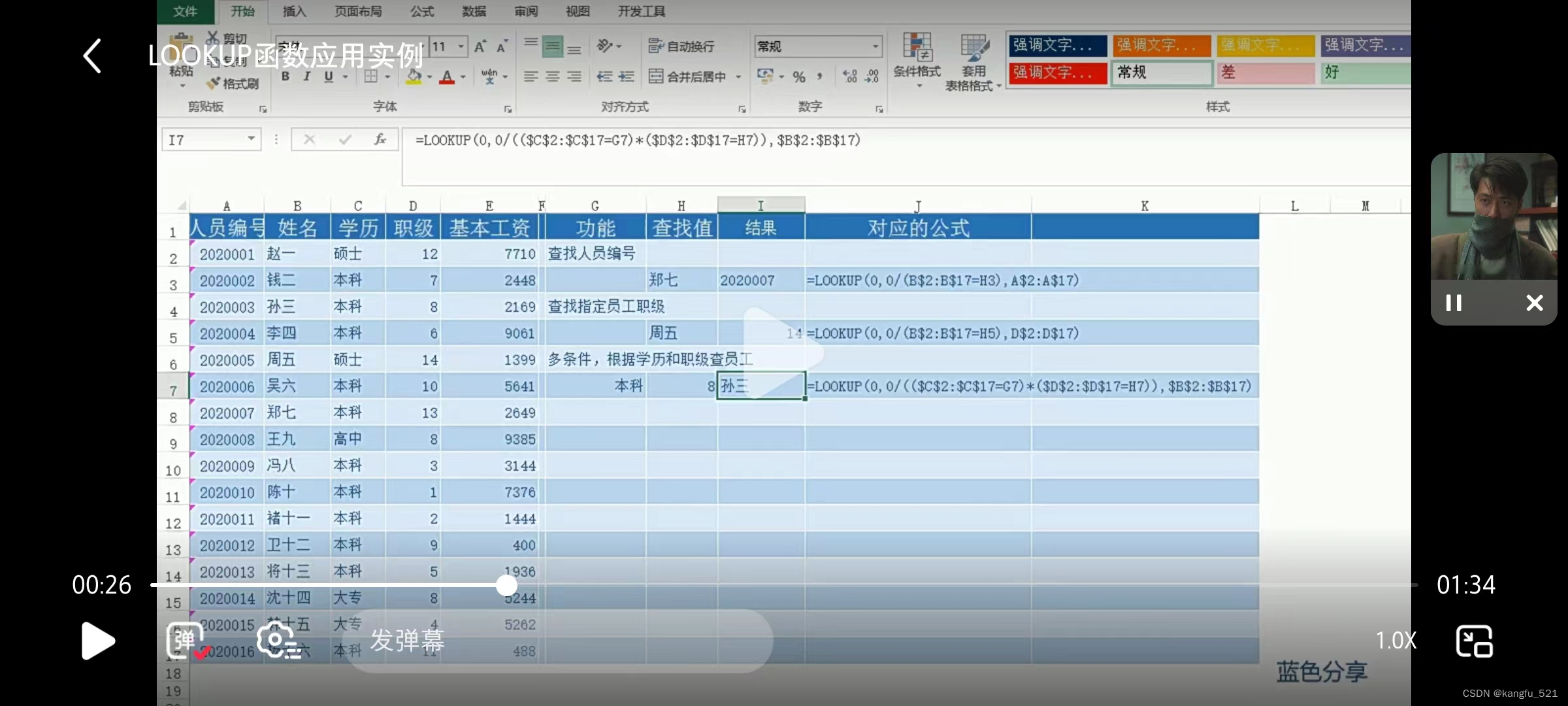The image size is (1568, 706).
Task: Click the increase decimal icon
Action: (850, 76)
